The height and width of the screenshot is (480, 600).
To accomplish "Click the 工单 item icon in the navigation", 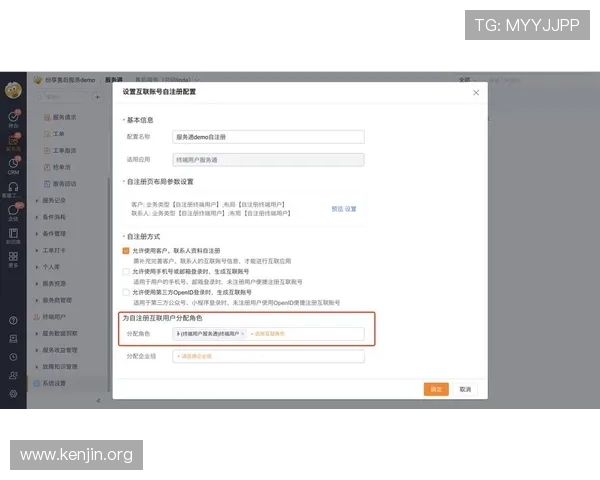I will [x=47, y=134].
